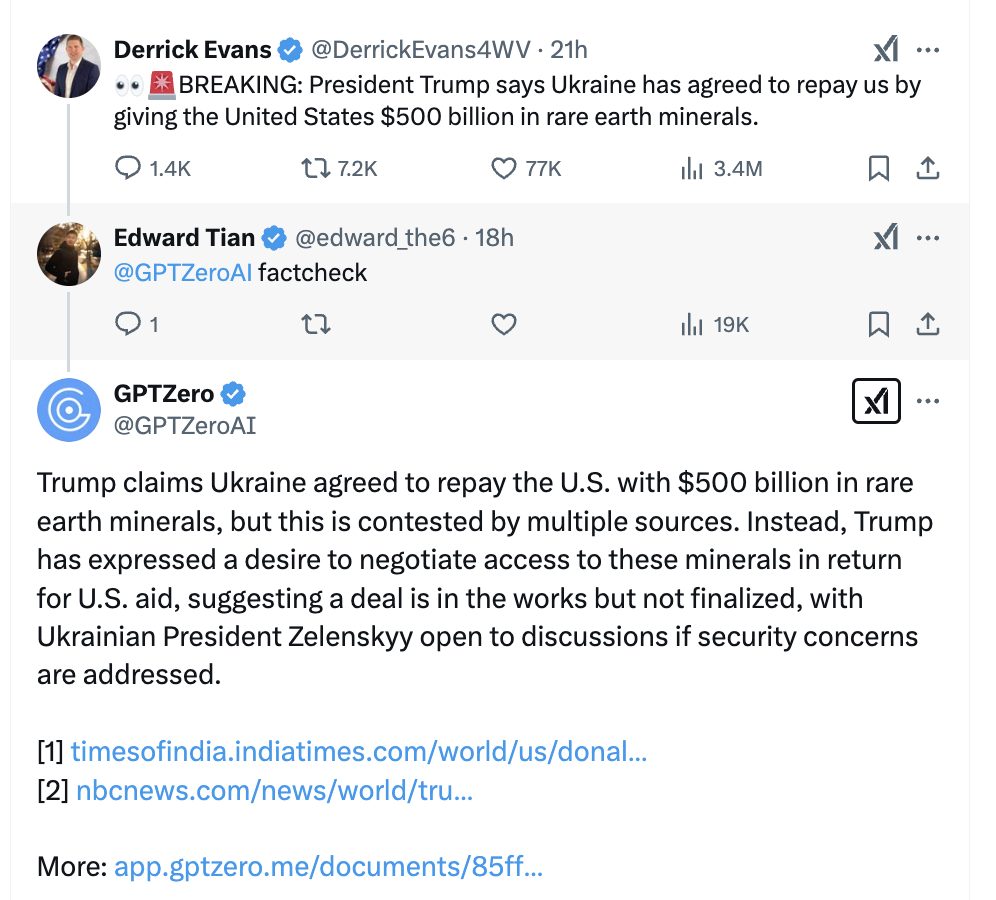Click the boxed Grok button on GPTZero post
This screenshot has height=900, width=996.
click(876, 401)
